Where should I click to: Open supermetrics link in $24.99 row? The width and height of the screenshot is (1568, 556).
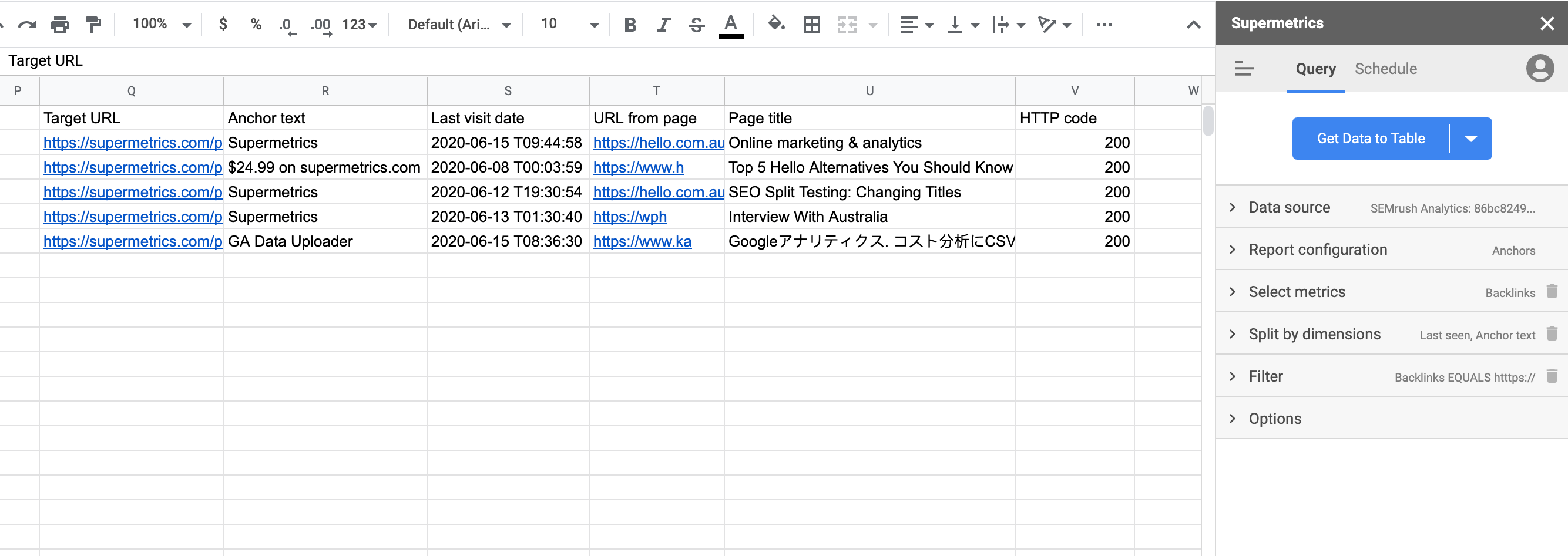pos(133,168)
